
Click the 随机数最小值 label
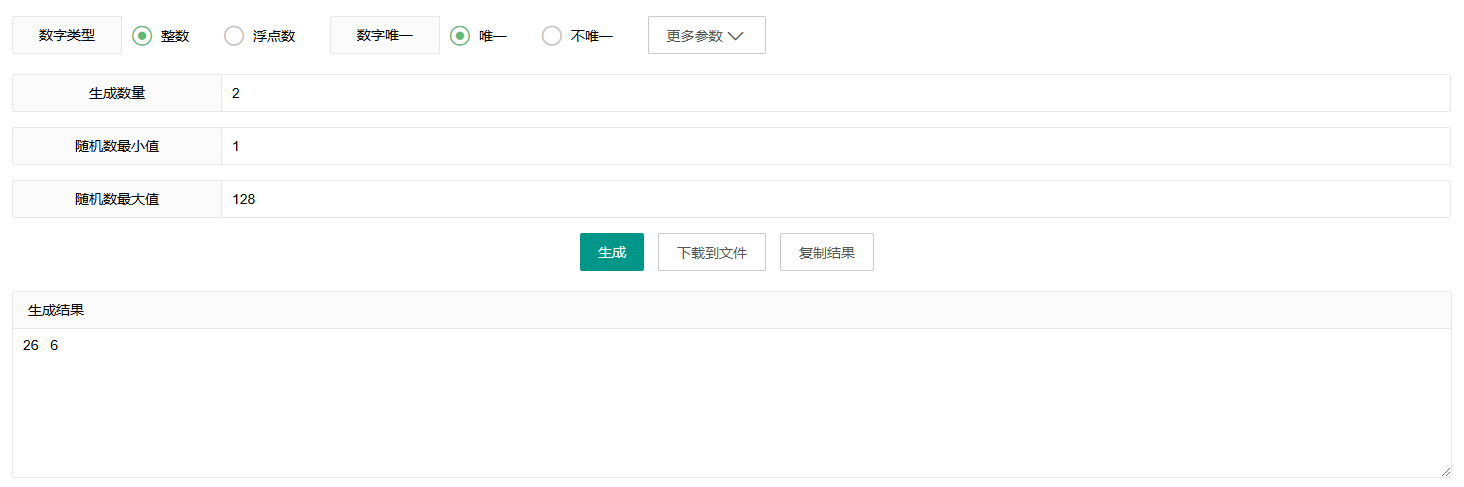[x=117, y=146]
